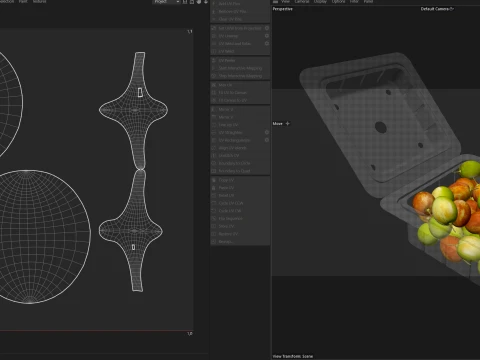Click the UV Unwrap command icon

[214, 36]
